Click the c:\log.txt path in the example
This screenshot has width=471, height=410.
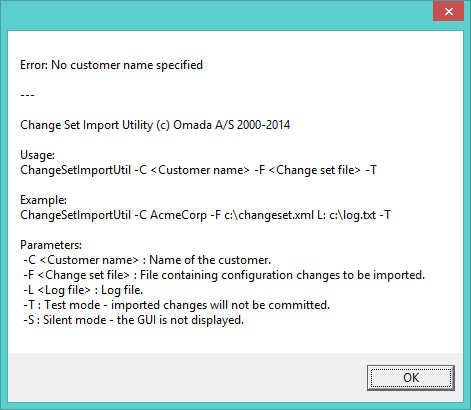353,215
